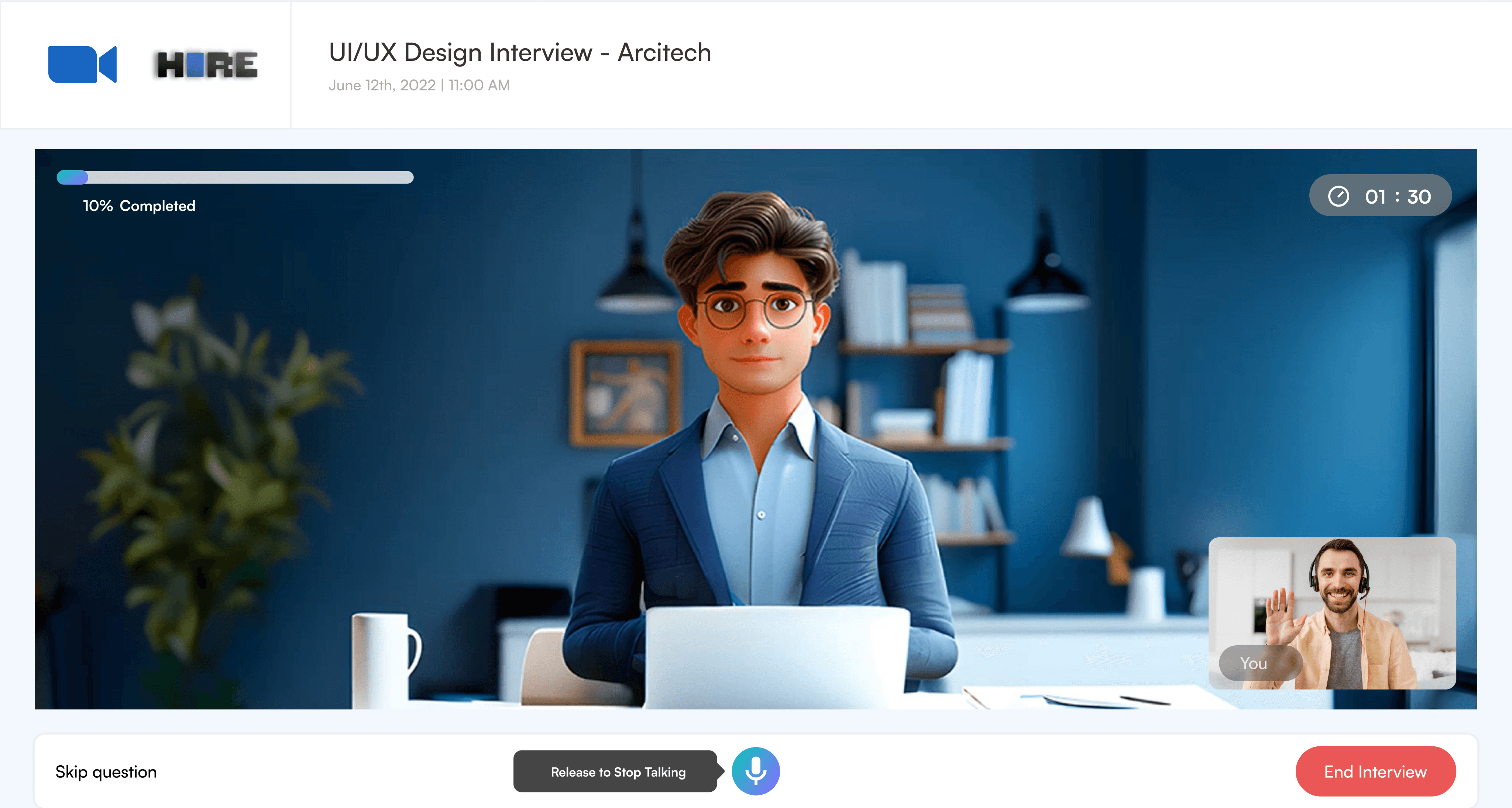Skip the current question
Image resolution: width=1512 pixels, height=808 pixels.
(106, 771)
